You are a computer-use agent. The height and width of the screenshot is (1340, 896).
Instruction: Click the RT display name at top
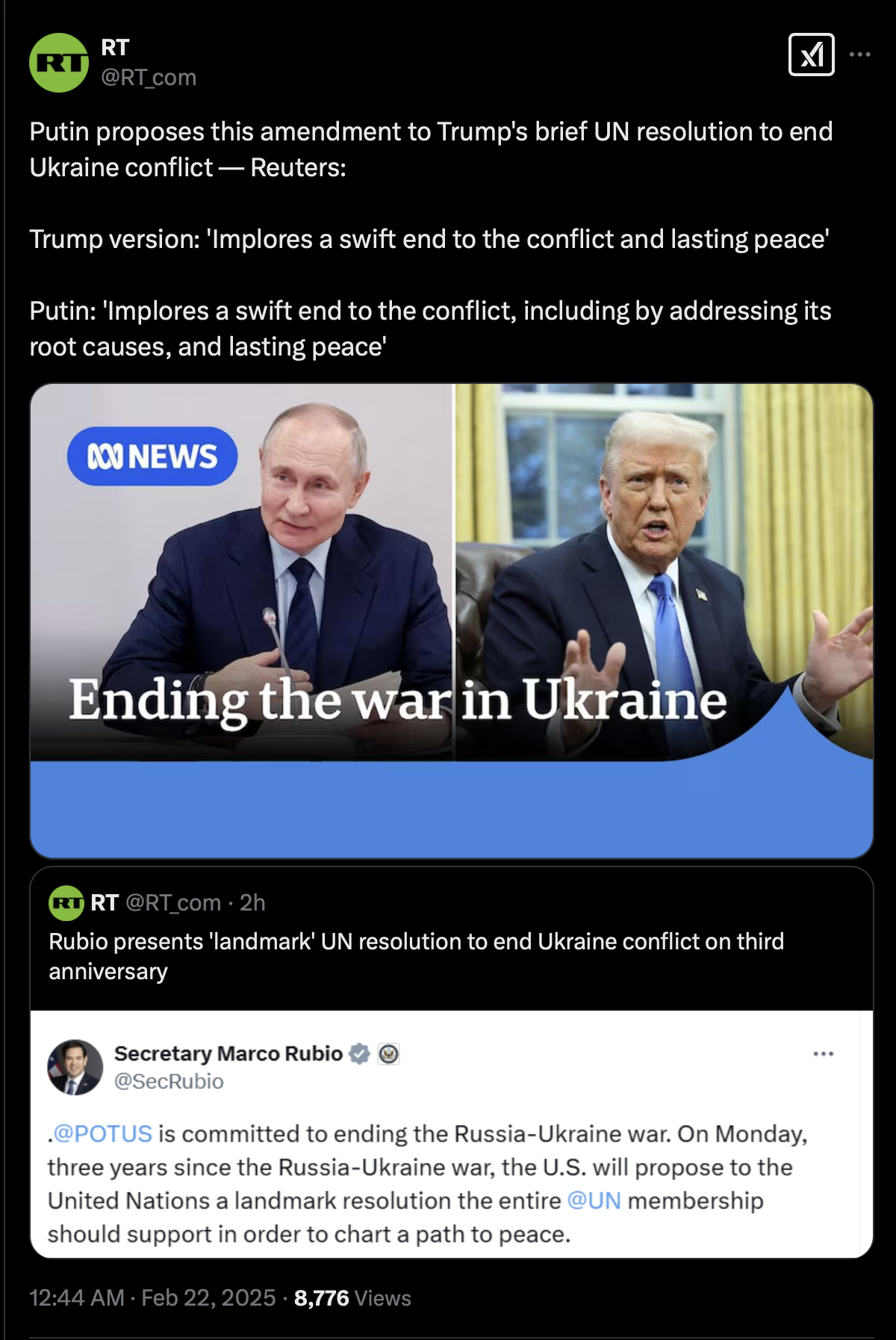tap(115, 48)
